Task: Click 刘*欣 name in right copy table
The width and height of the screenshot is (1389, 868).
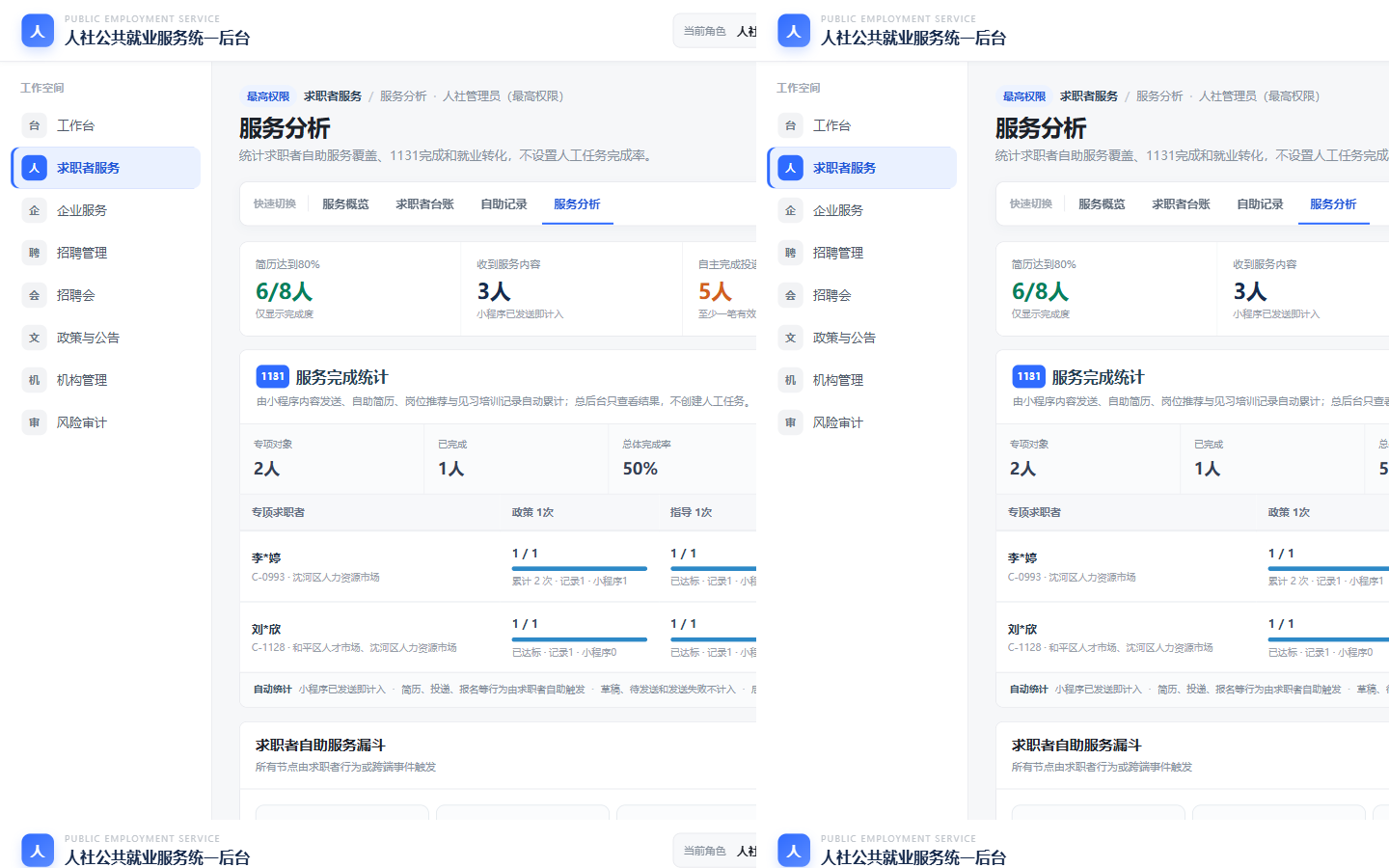Action: tap(1022, 629)
